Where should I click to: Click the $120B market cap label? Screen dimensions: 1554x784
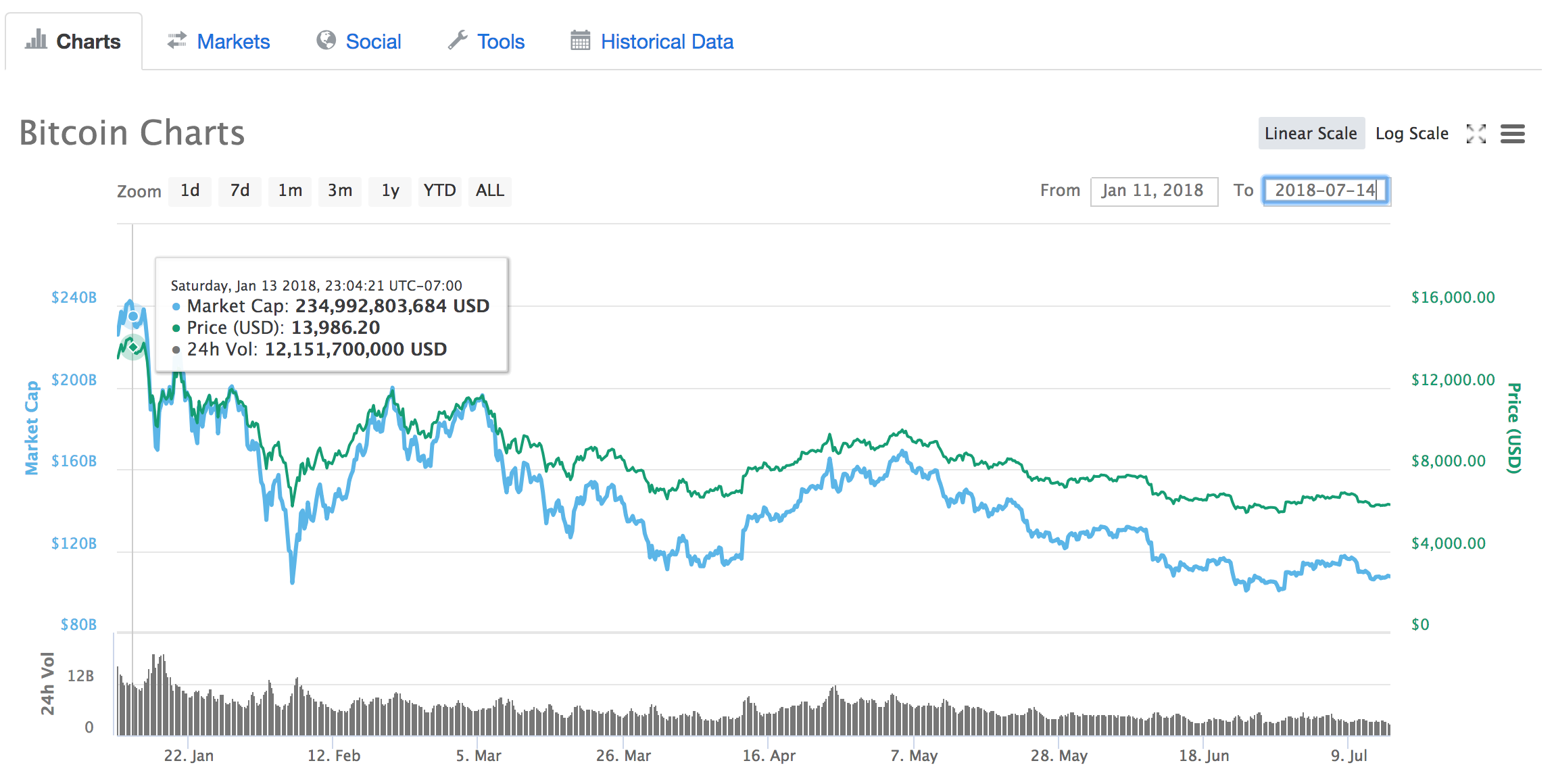(74, 543)
